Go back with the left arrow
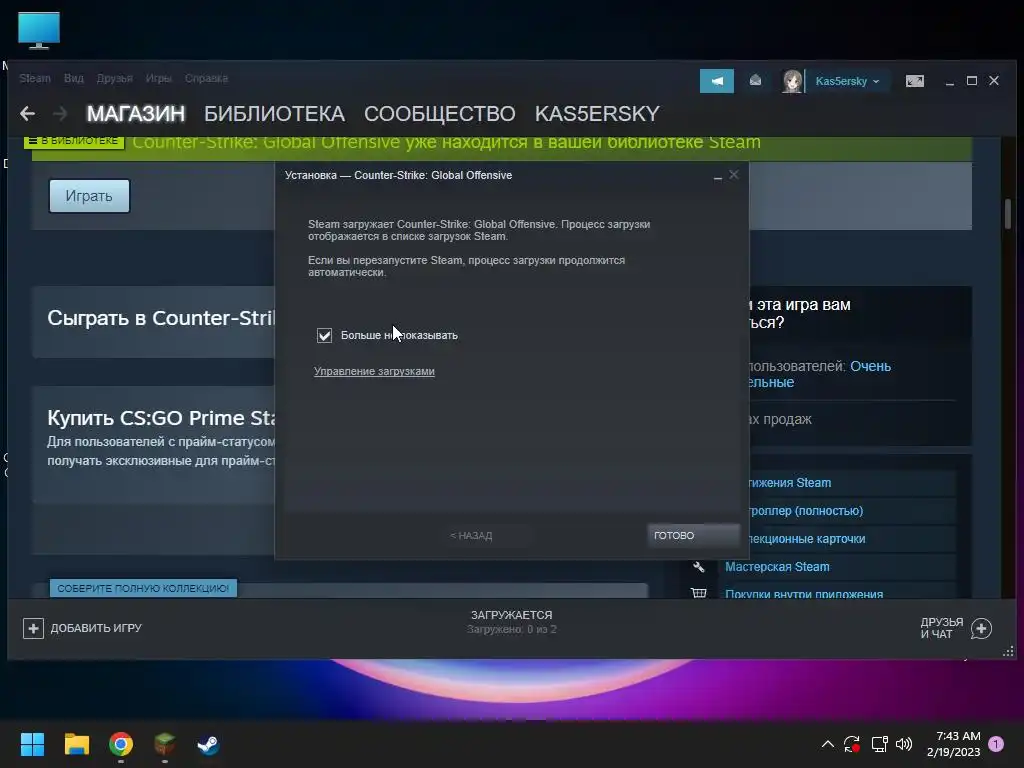The width and height of the screenshot is (1024, 768). point(27,114)
